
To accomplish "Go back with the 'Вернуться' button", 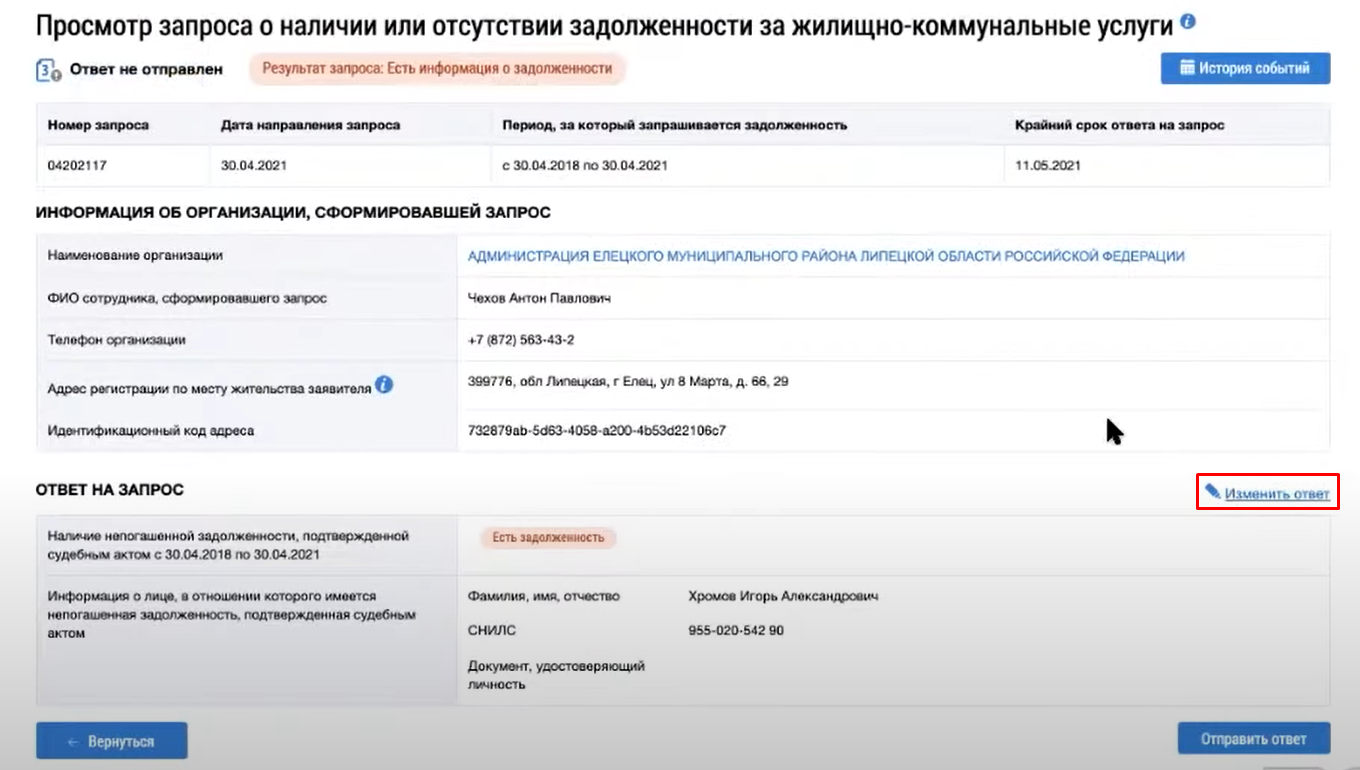I will 111,741.
